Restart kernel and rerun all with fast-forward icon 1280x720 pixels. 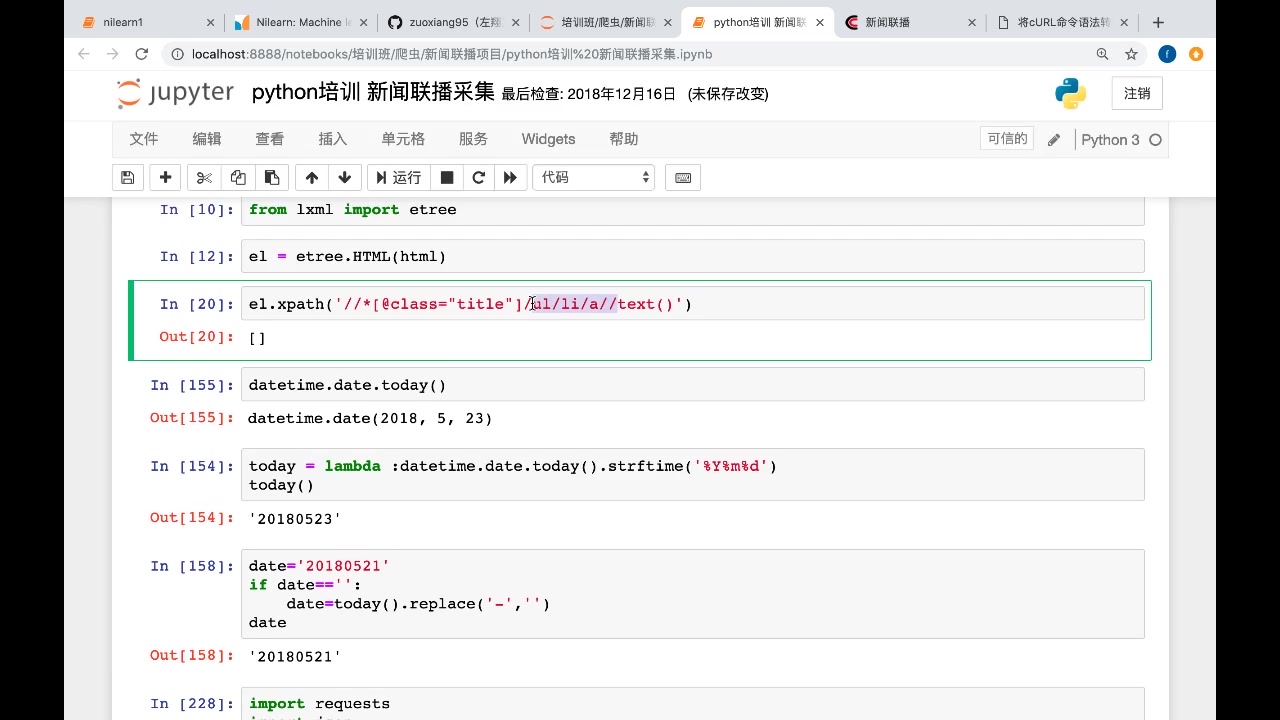point(510,178)
